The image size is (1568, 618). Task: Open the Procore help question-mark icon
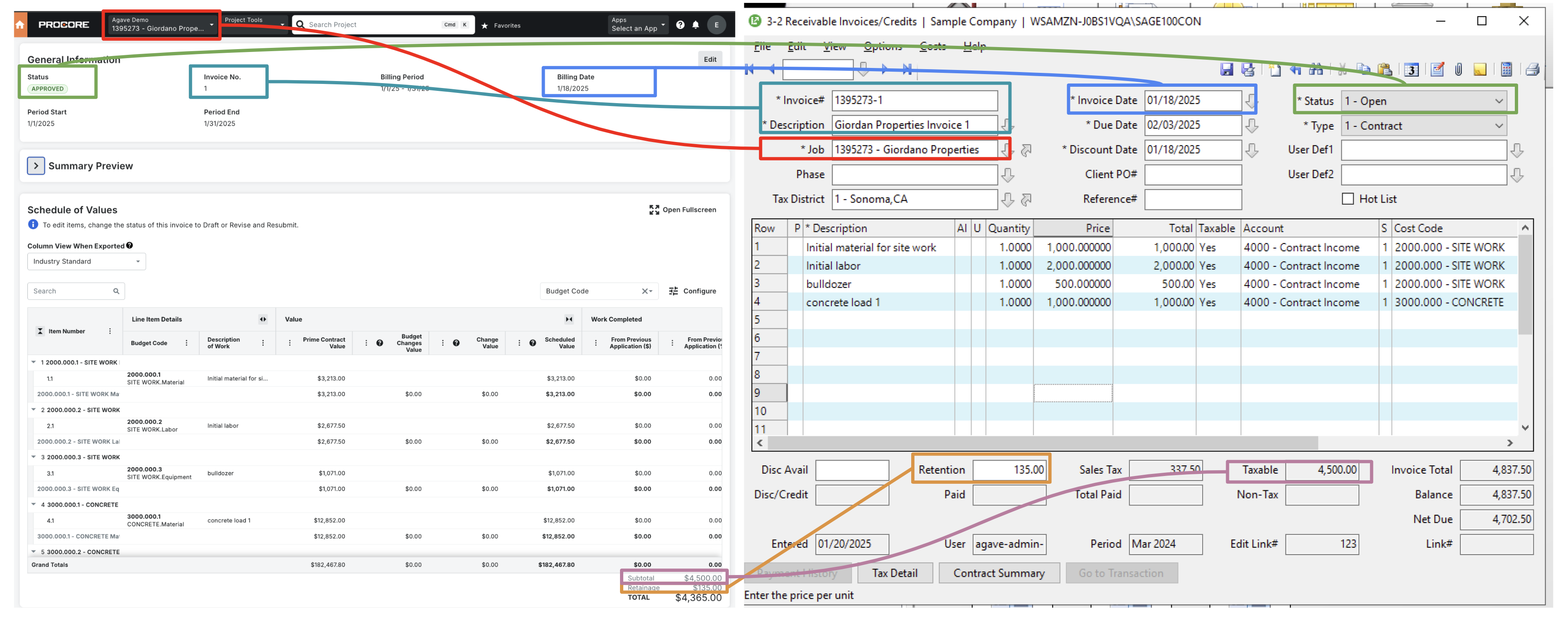coord(680,25)
